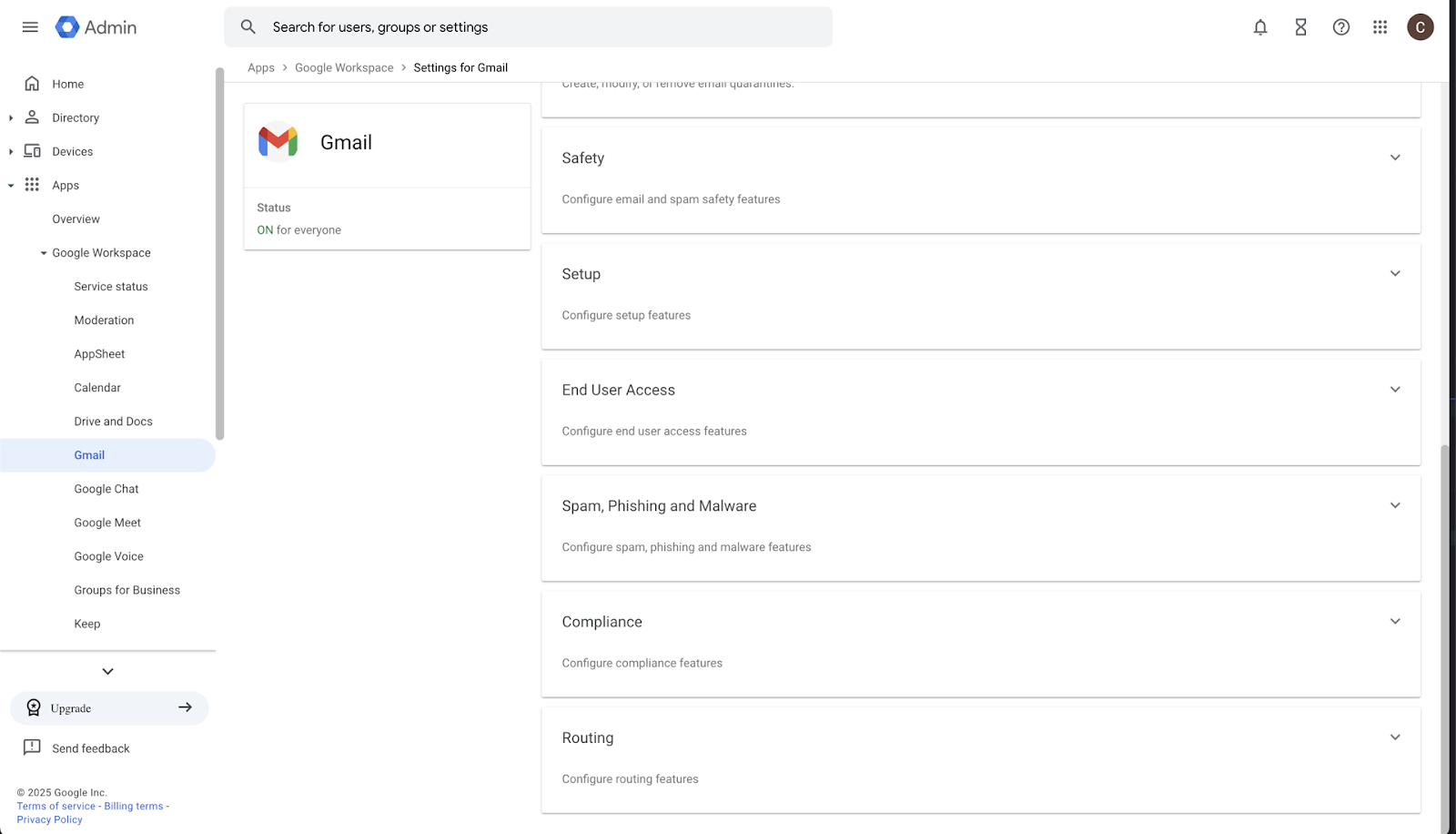Click the Gmail logo icon

[x=278, y=142]
